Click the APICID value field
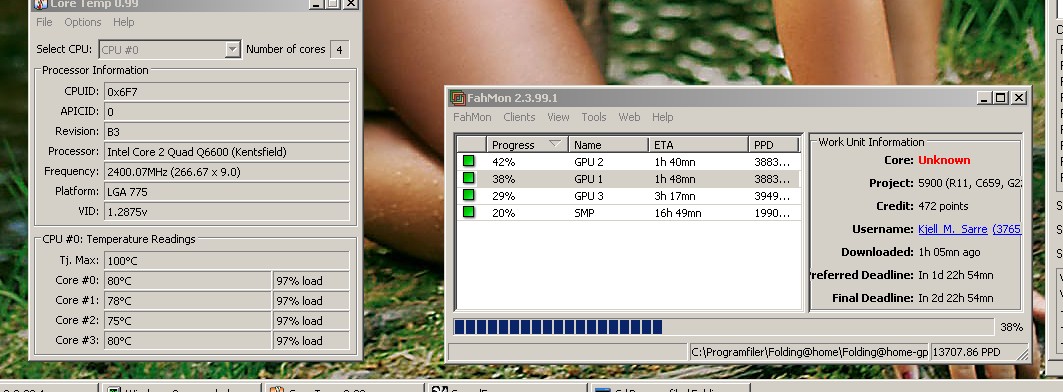 coord(226,111)
